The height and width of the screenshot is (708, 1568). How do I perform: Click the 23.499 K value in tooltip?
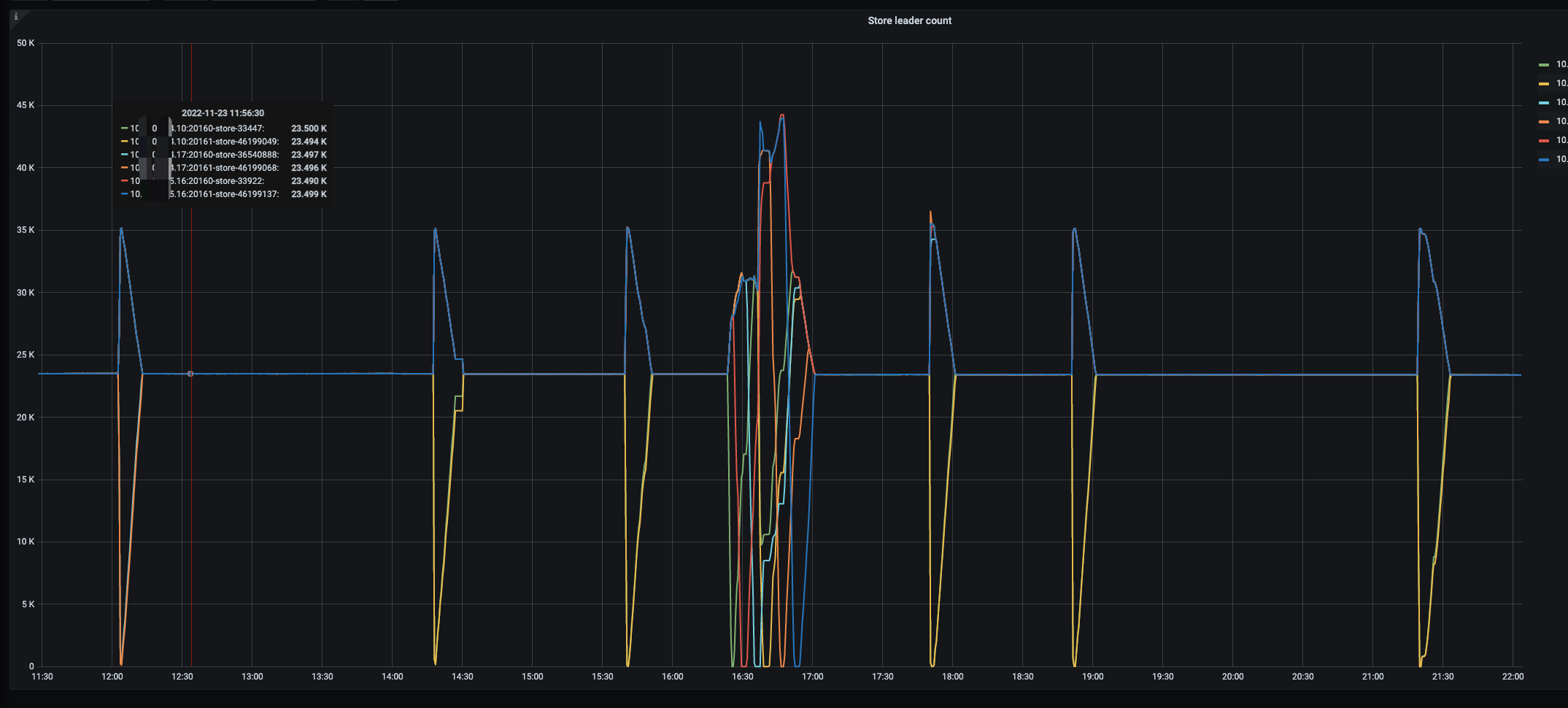(309, 194)
